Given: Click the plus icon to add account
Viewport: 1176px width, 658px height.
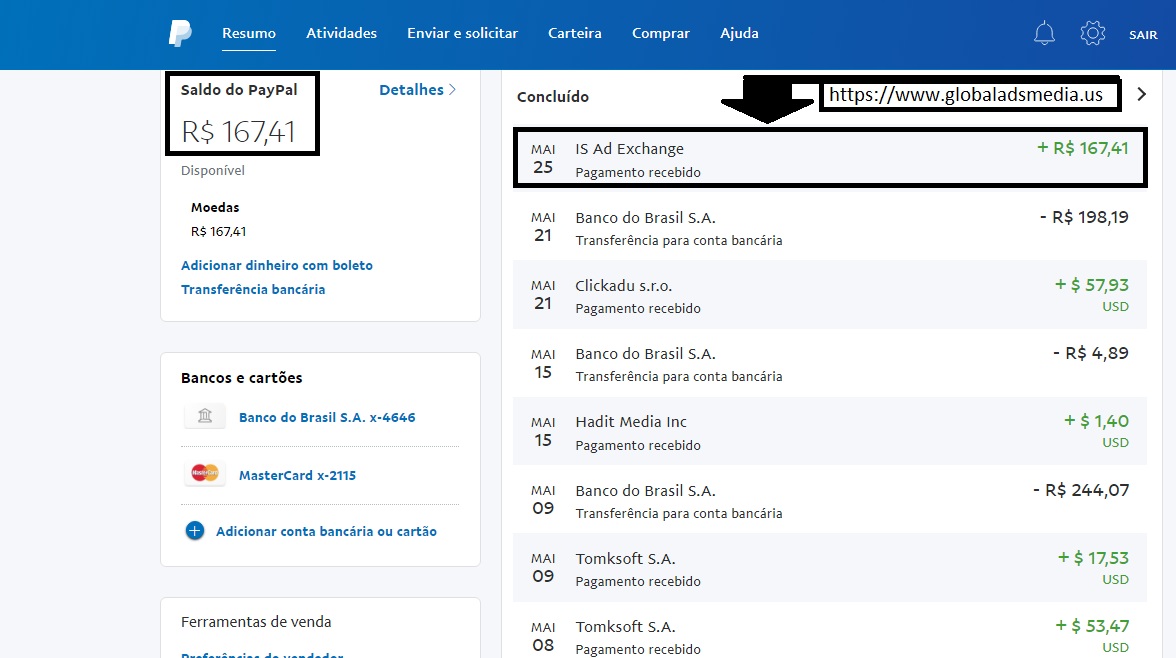Looking at the screenshot, I should (x=194, y=531).
